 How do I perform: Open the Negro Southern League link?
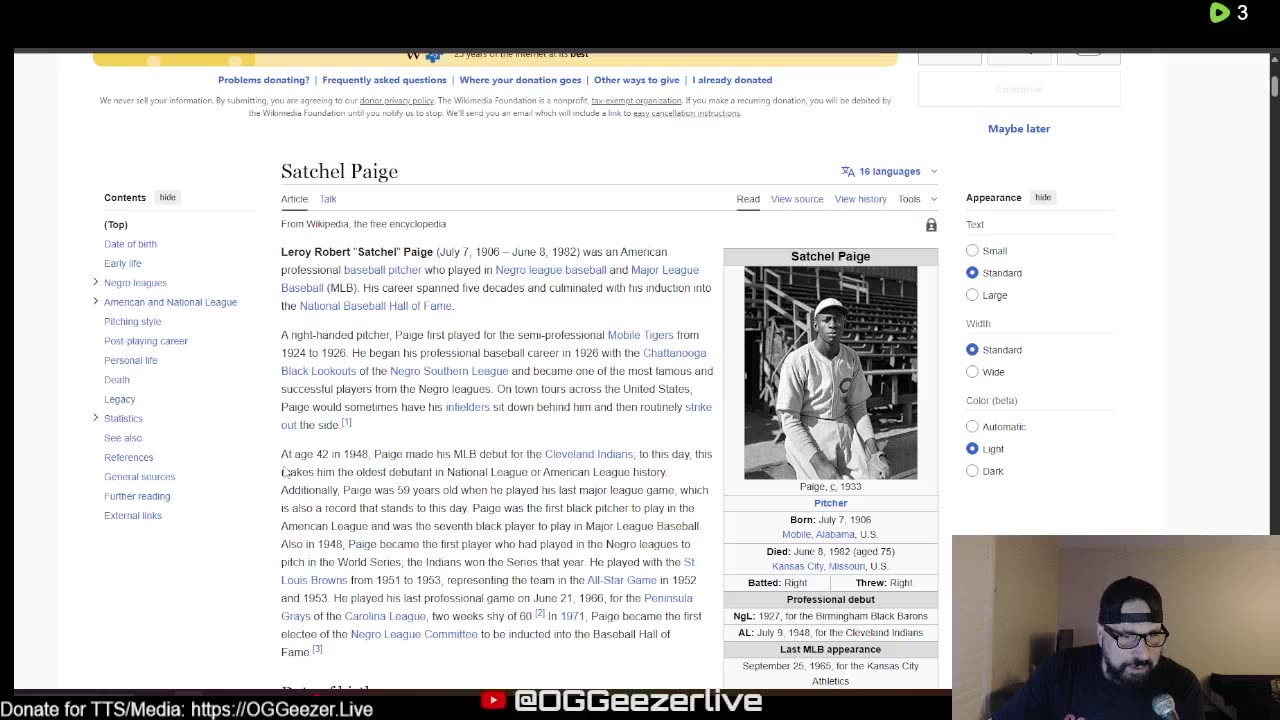pos(449,371)
